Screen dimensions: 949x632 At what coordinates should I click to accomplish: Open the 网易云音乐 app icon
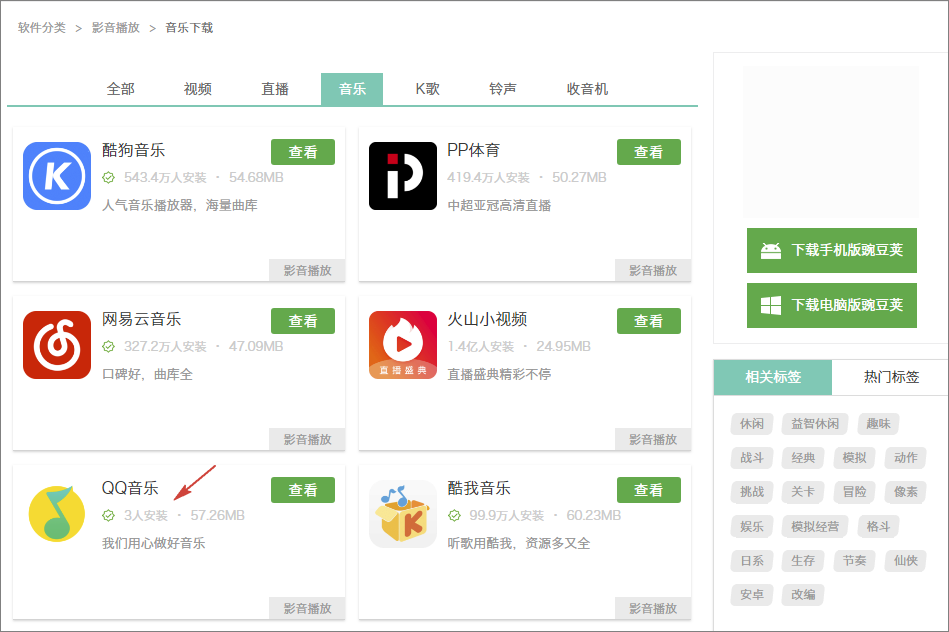click(x=57, y=345)
